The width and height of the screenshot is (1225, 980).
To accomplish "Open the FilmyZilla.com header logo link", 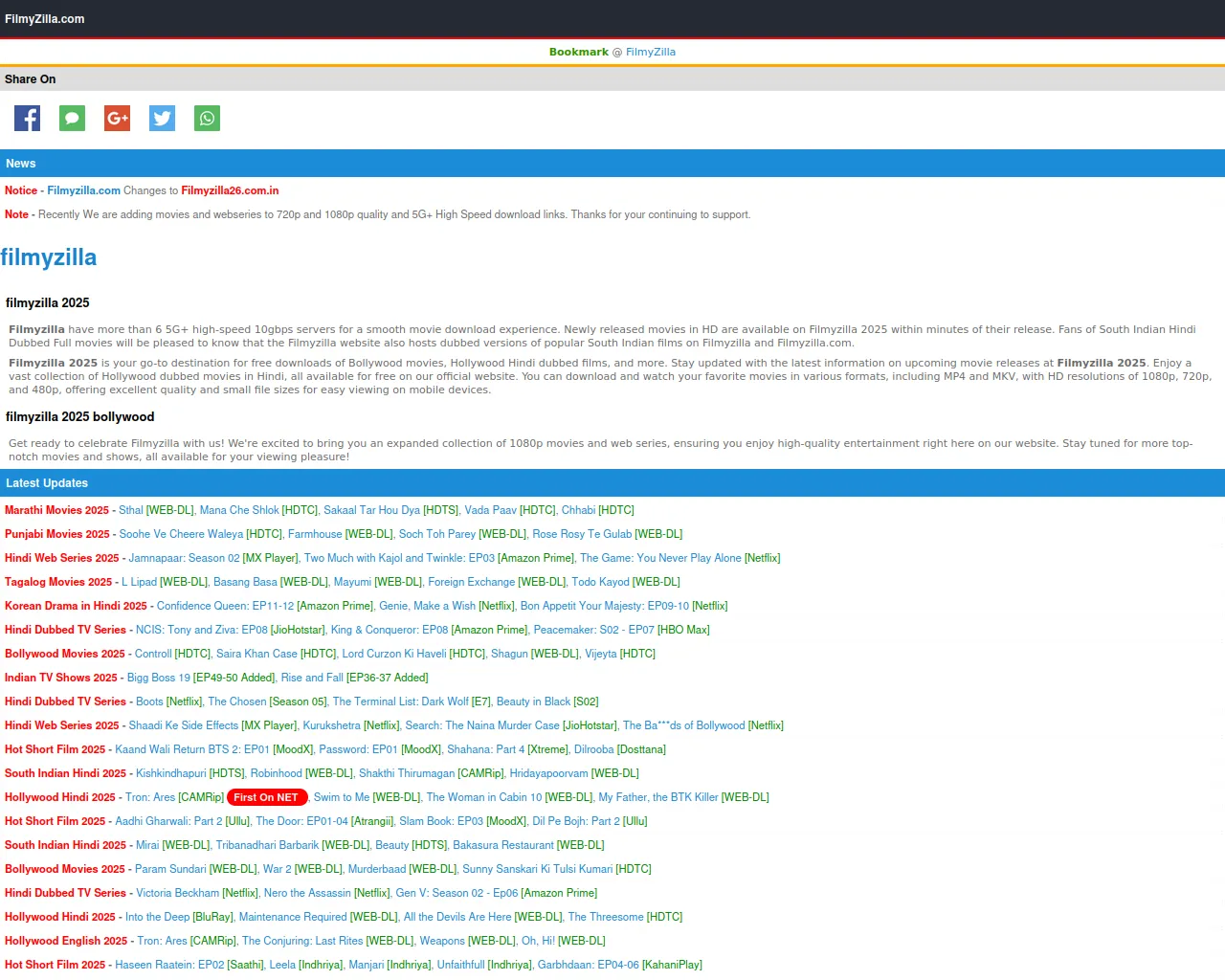I will [44, 19].
